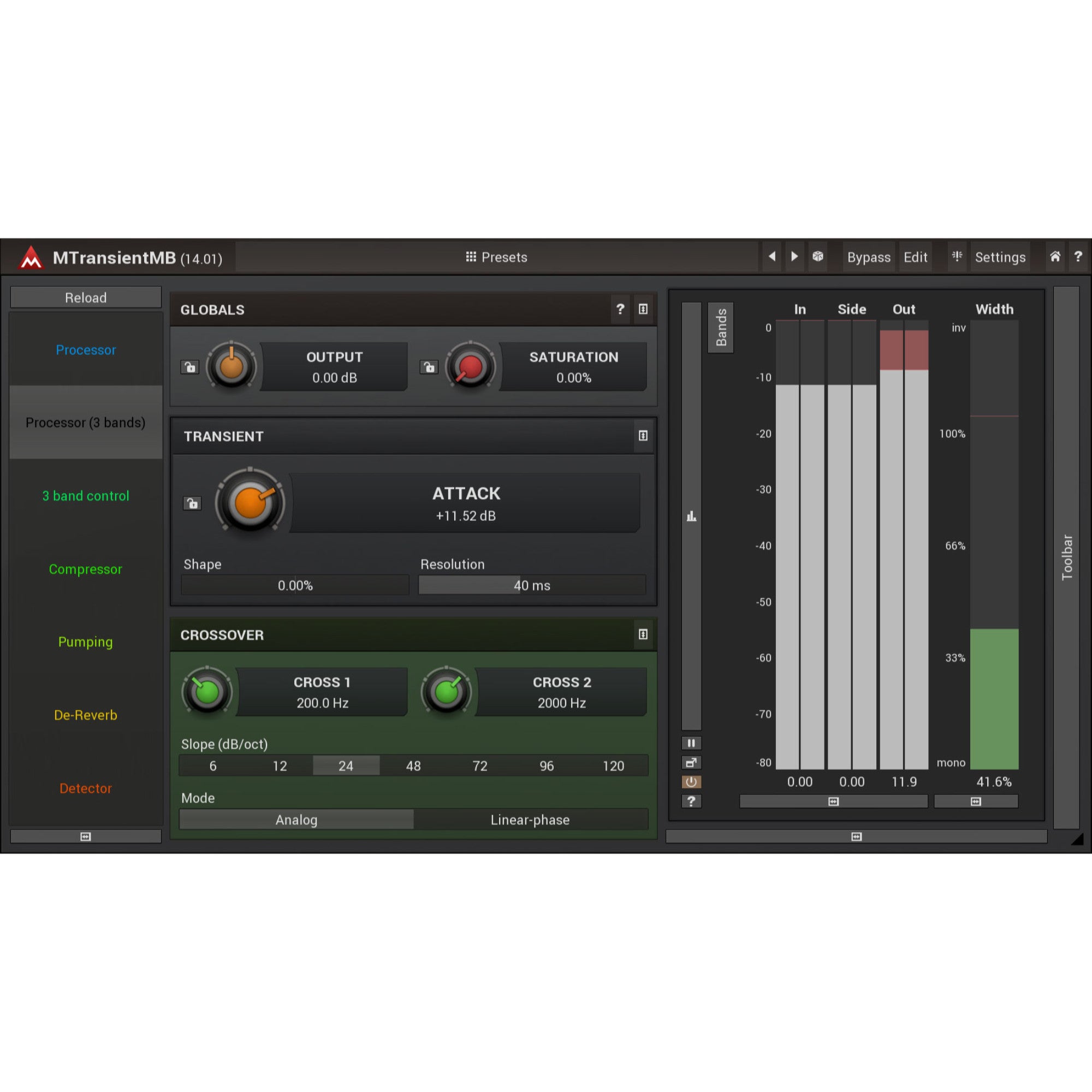Click the Reload button
This screenshot has width=1092, height=1092.
point(86,298)
